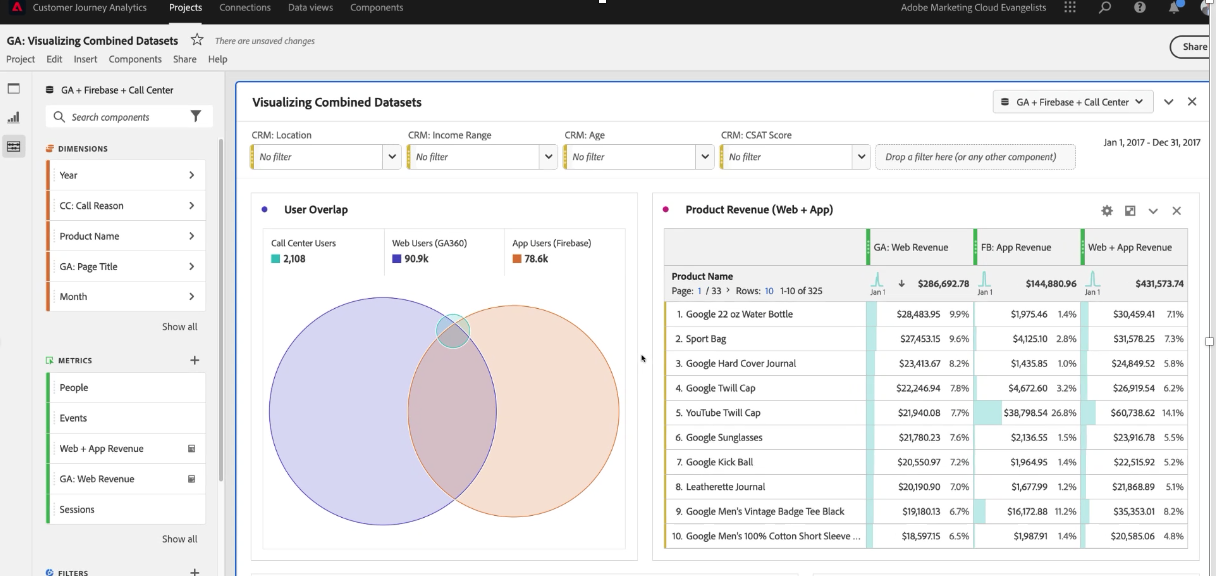Add a new metric with plus icon

coord(195,360)
